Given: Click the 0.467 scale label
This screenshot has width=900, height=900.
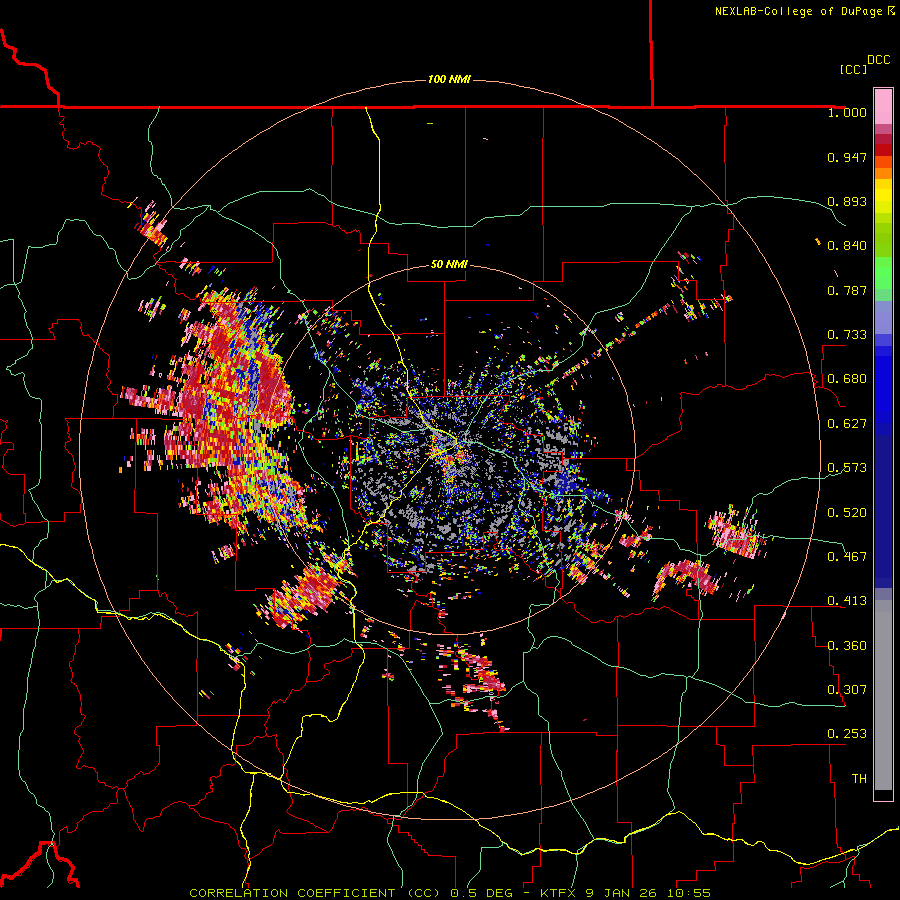Looking at the screenshot, I should click(x=847, y=557).
